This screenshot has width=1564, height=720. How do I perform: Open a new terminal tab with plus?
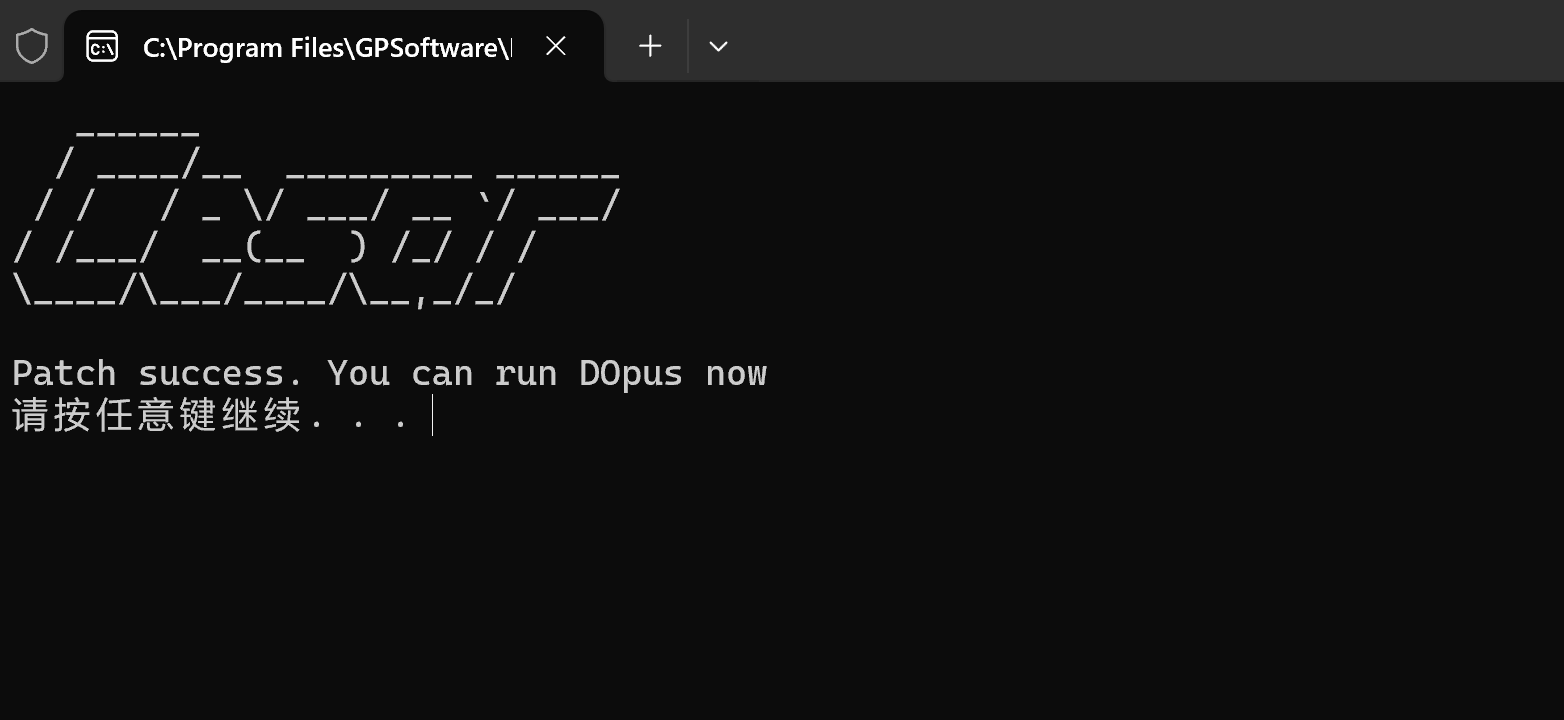tap(650, 46)
